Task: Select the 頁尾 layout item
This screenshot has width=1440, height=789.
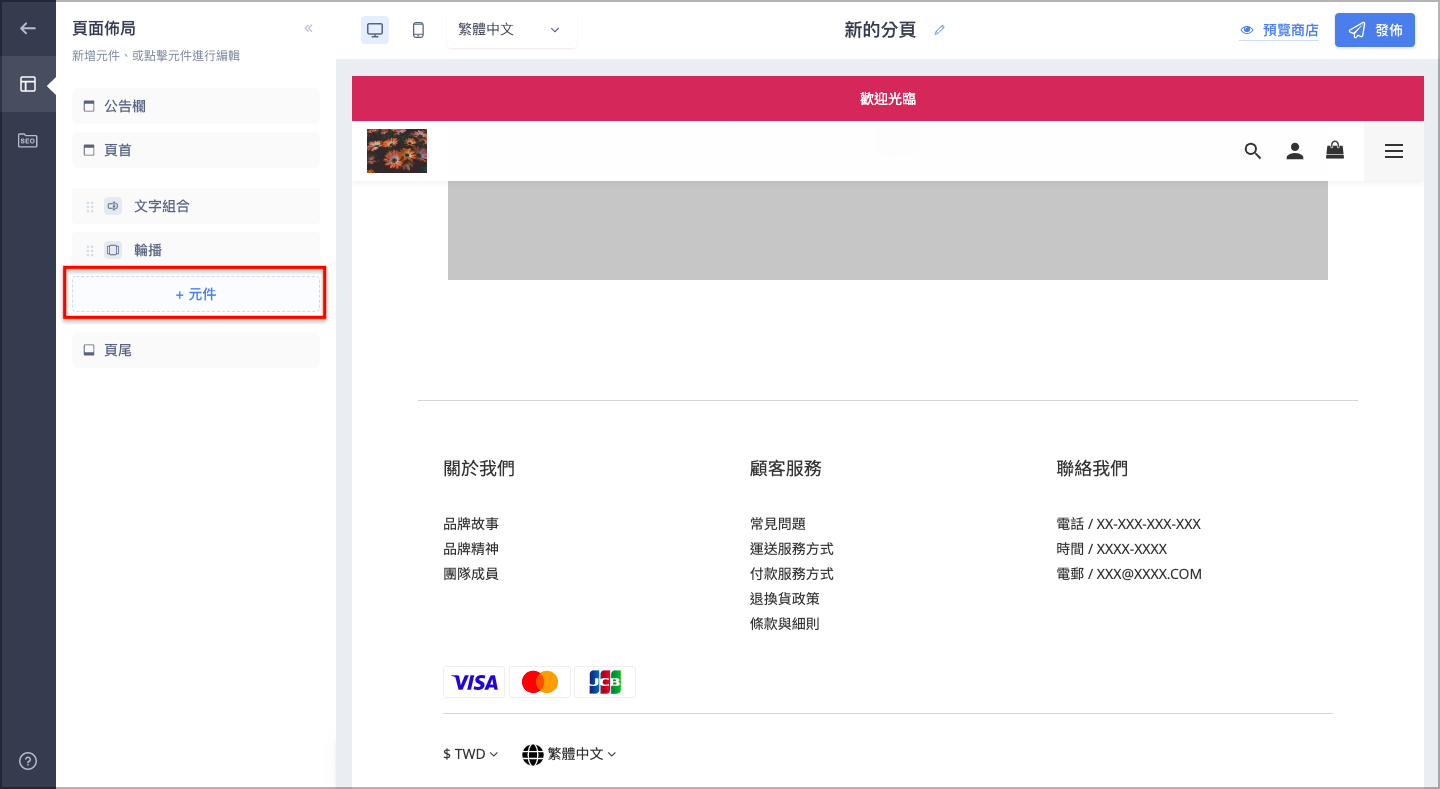Action: pyautogui.click(x=196, y=350)
